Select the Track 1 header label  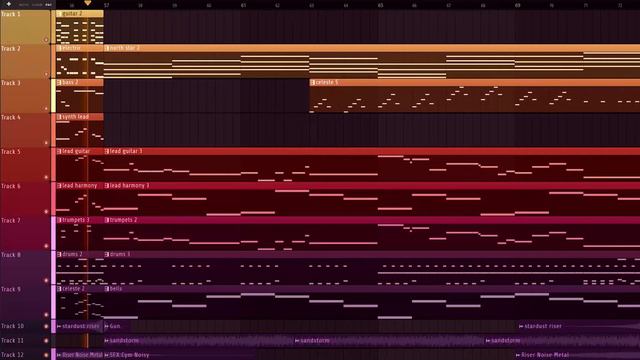(11, 14)
